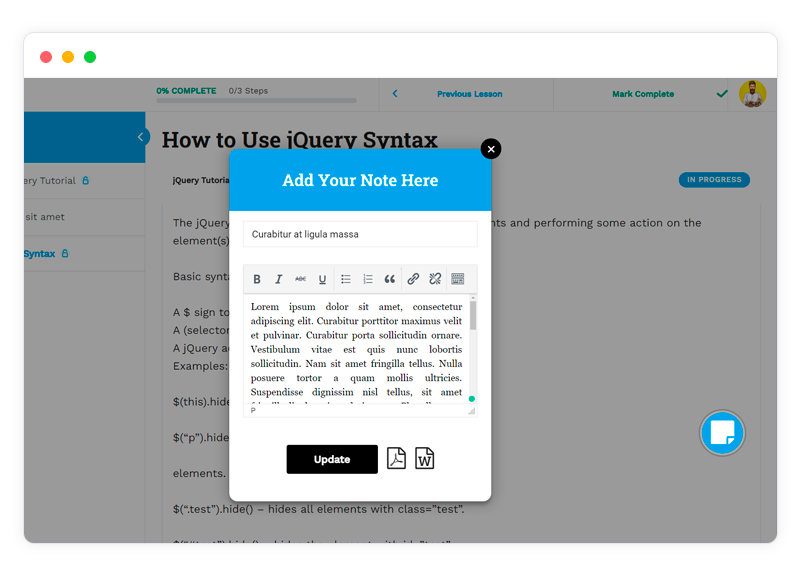Click inside the note body text area
The image size is (800, 574).
pyautogui.click(x=356, y=350)
